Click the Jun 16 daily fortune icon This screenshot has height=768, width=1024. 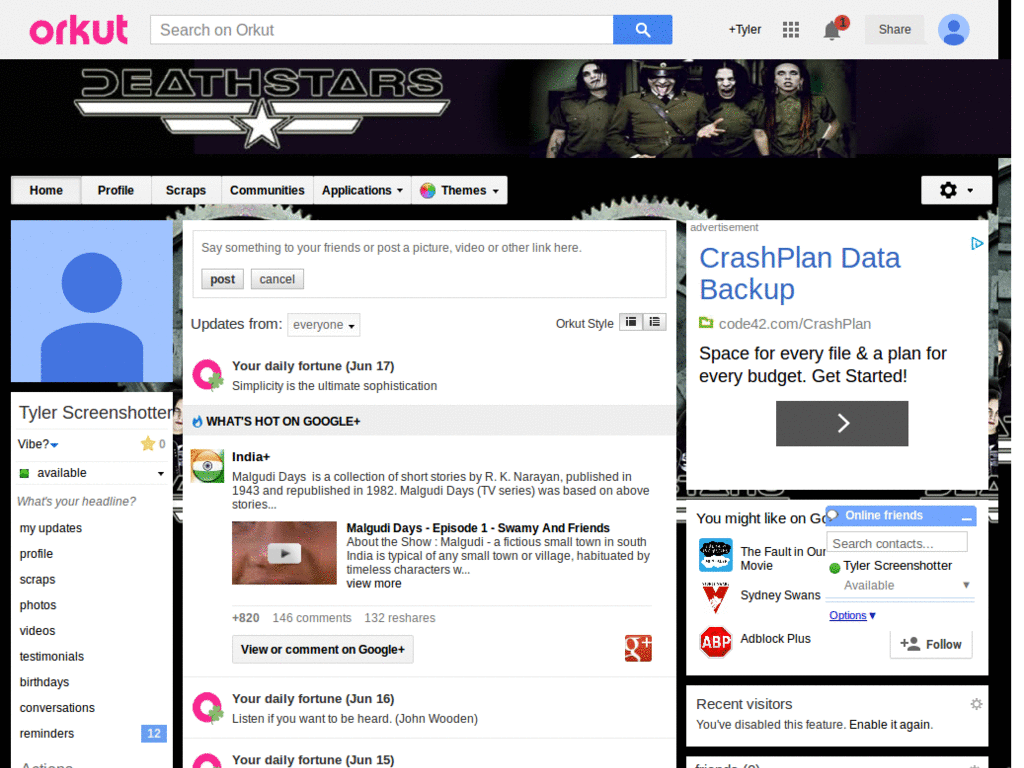point(208,708)
